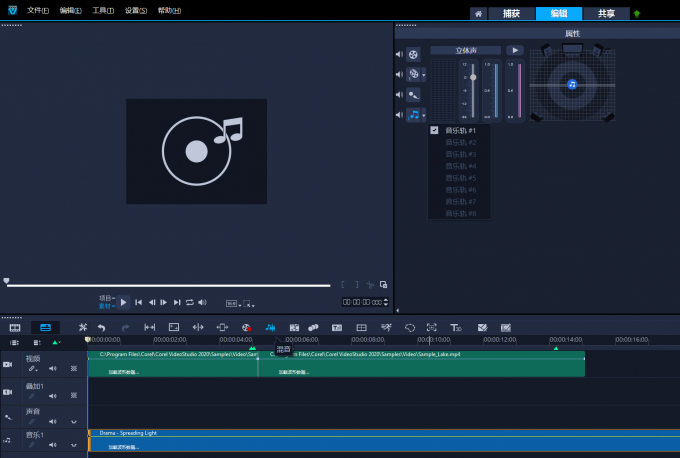
Task: Expand the 音乐1 track options chevron
Action: click(73, 444)
